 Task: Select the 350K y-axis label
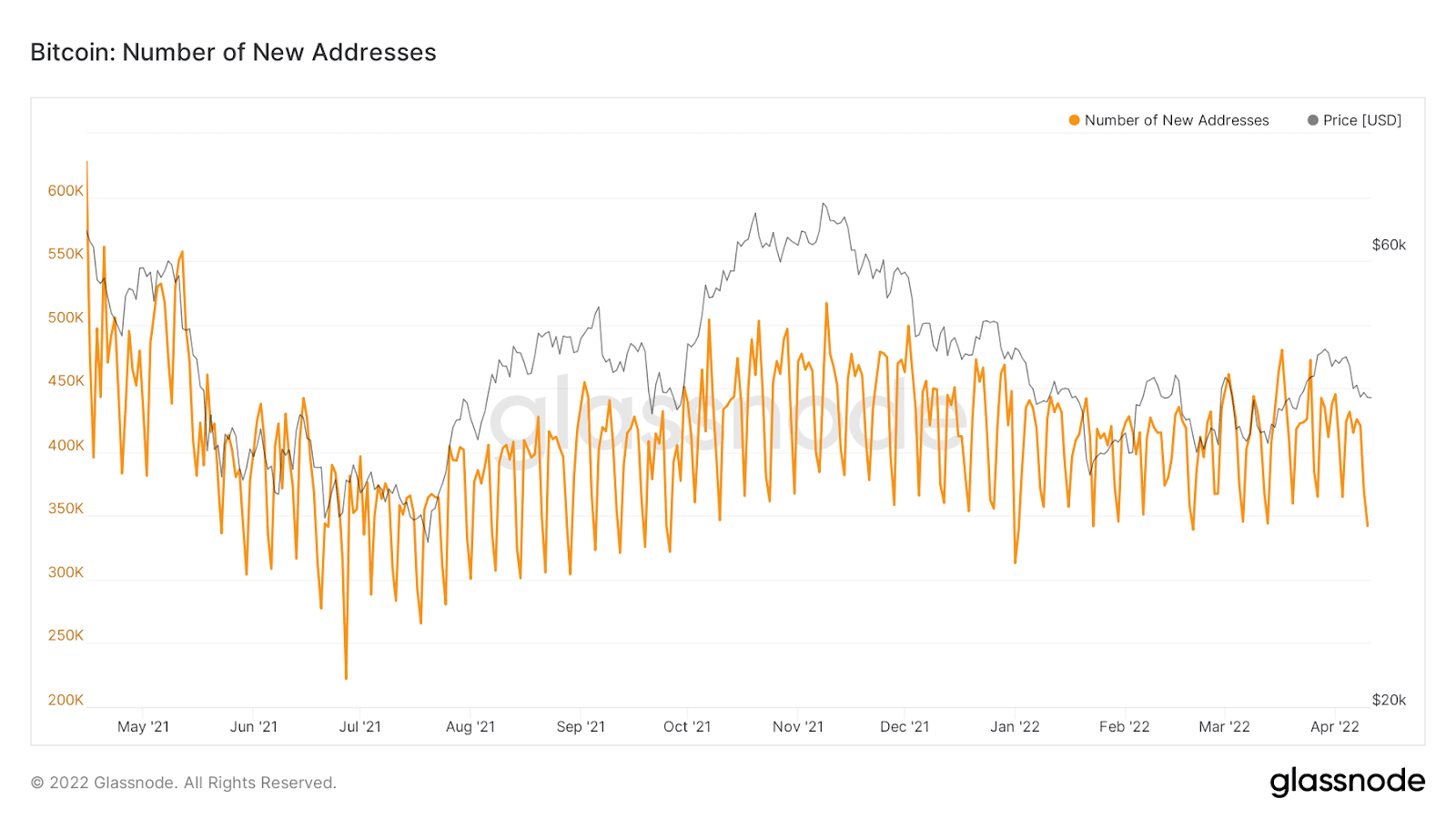[66, 509]
